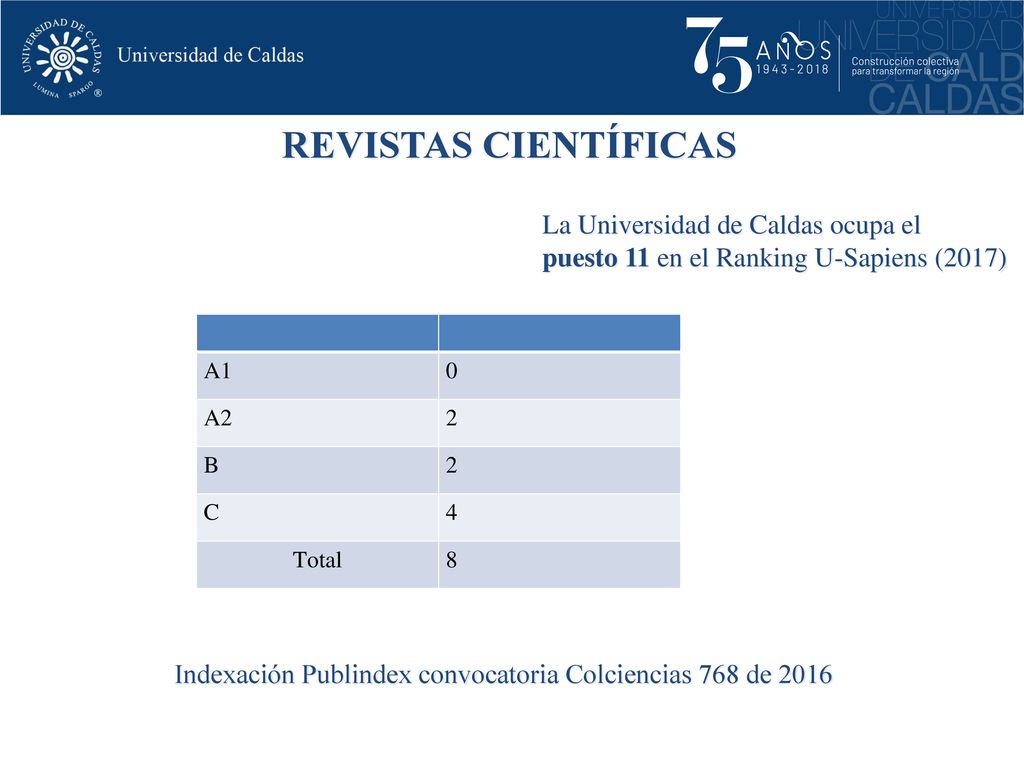Click the 'Indexación Publindex convocatoria Colciencias' footer
Screen dimensions: 1024x769
point(504,674)
